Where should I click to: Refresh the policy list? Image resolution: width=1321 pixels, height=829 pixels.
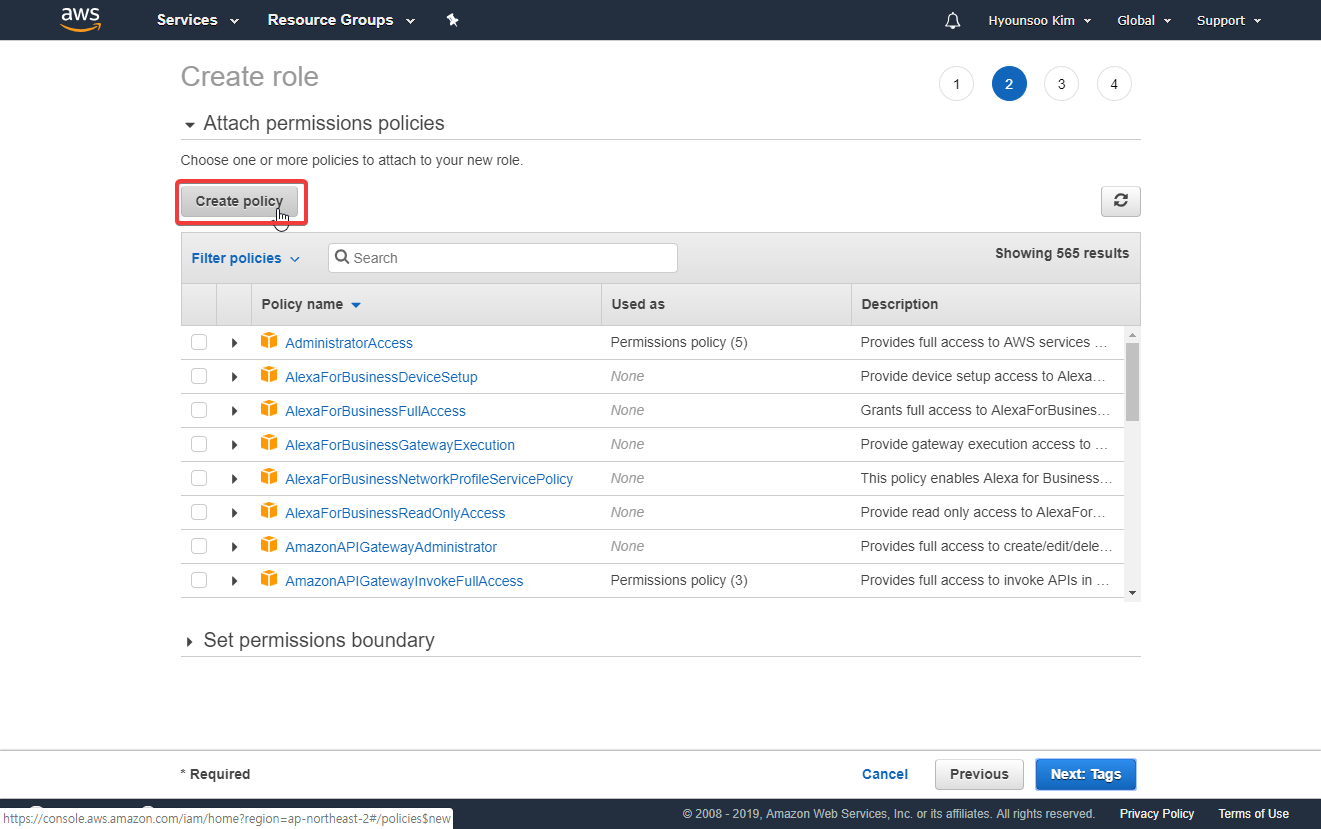coord(1120,201)
